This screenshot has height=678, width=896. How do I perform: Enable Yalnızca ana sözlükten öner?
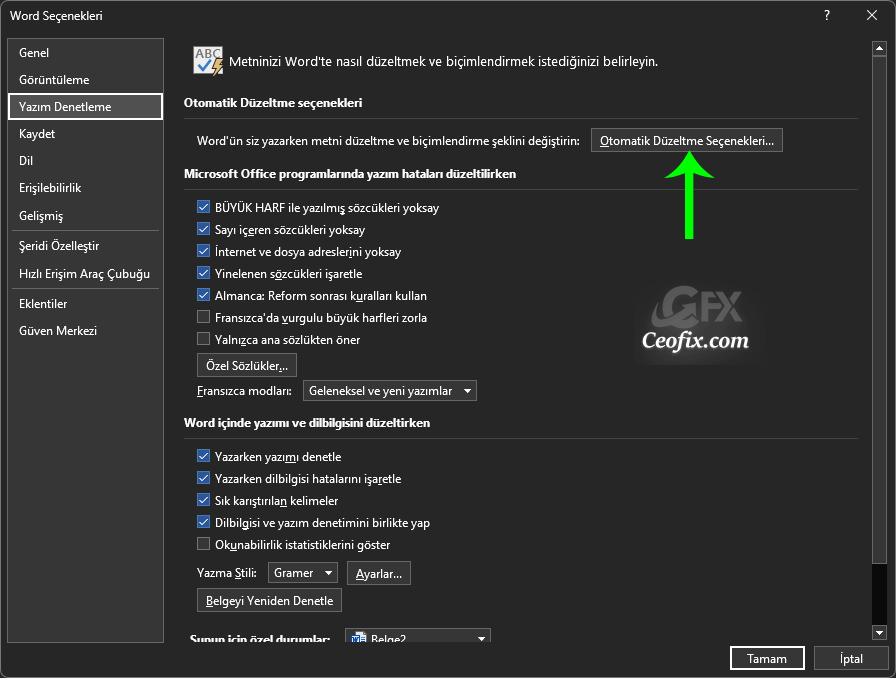tap(203, 339)
